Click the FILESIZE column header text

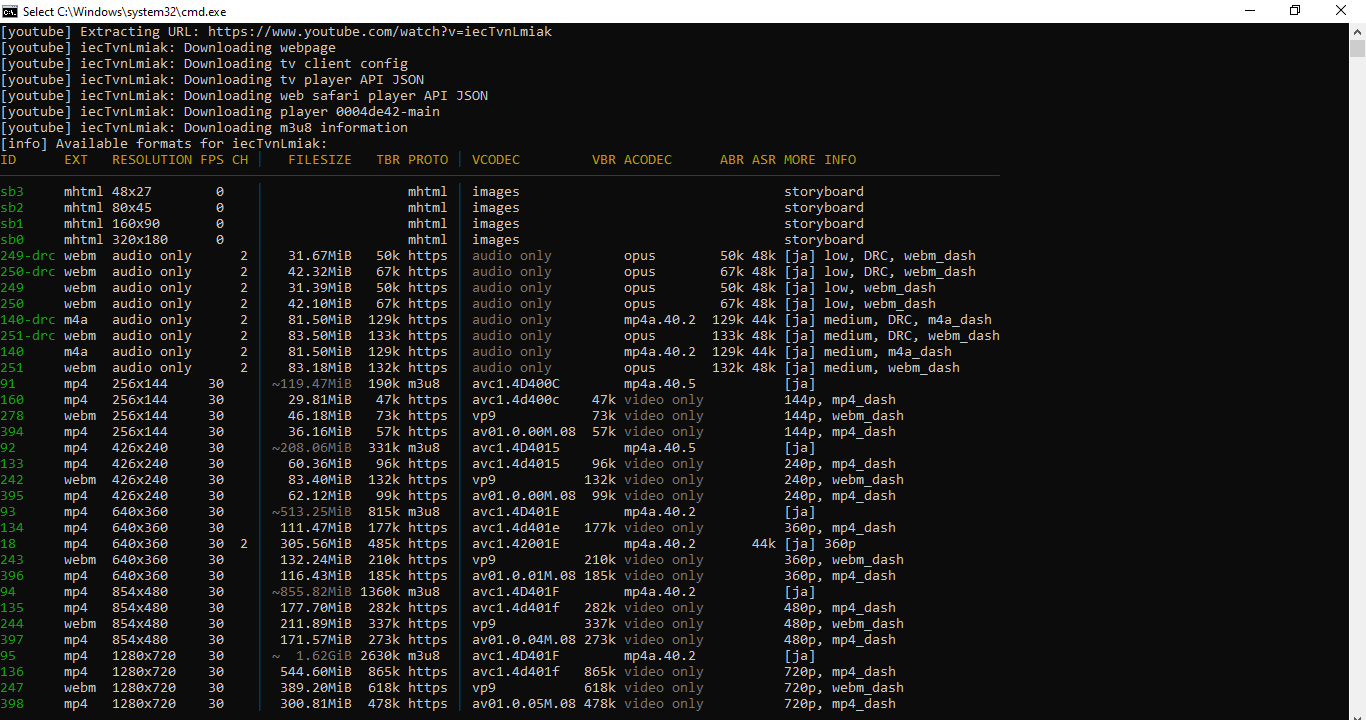click(x=319, y=160)
